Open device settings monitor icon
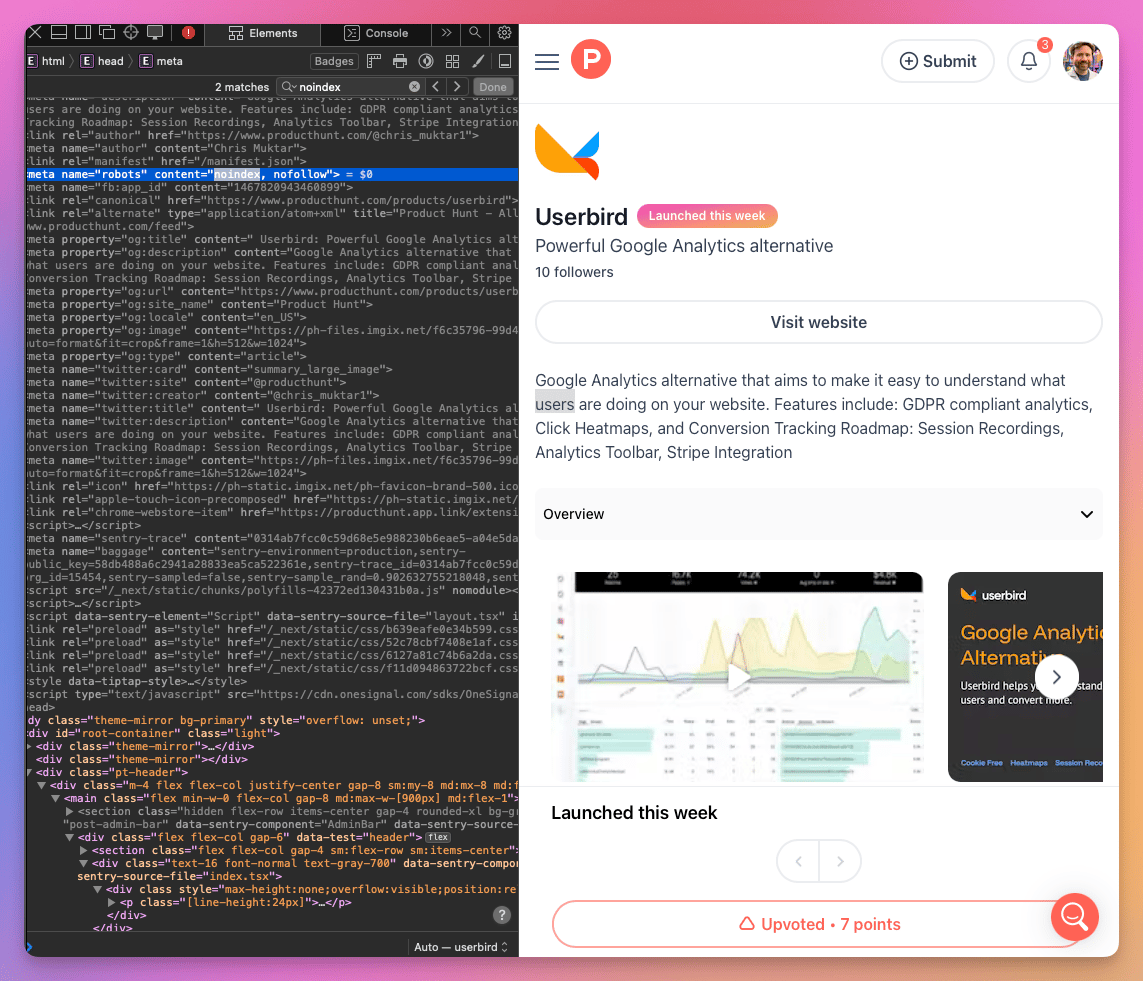This screenshot has height=981, width=1143. point(155,33)
